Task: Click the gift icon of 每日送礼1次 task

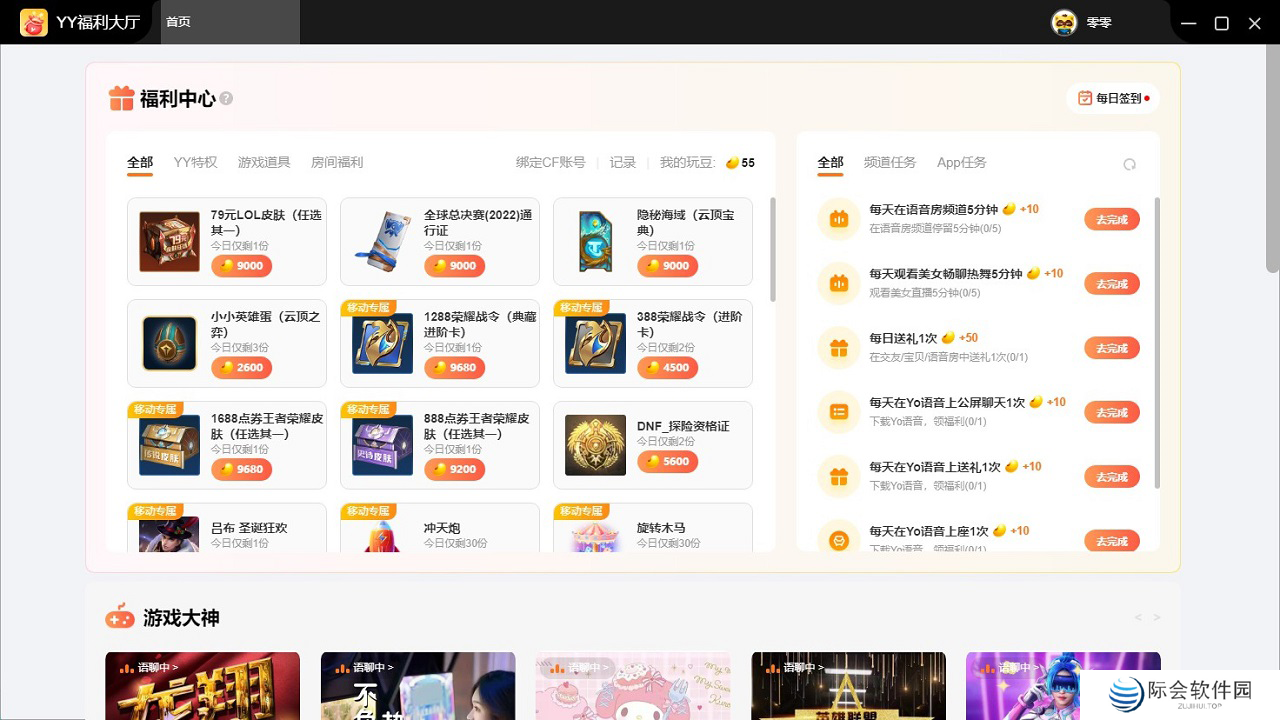Action: (838, 347)
